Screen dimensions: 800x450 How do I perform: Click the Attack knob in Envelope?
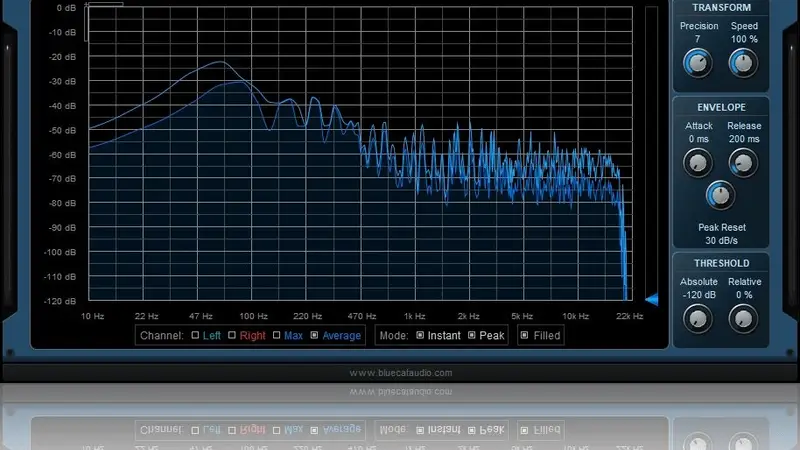(x=698, y=163)
